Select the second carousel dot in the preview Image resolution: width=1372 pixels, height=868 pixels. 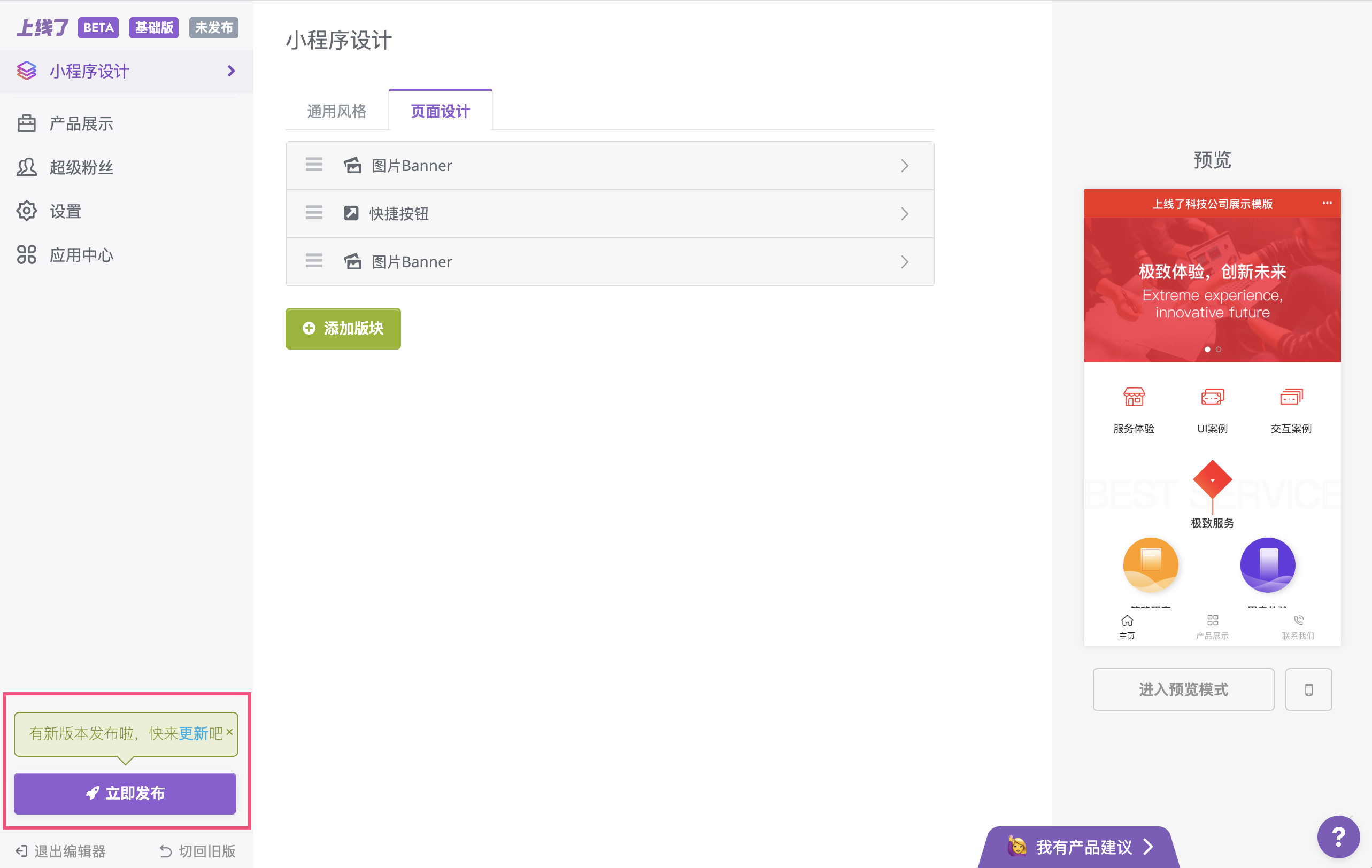pos(1218,350)
